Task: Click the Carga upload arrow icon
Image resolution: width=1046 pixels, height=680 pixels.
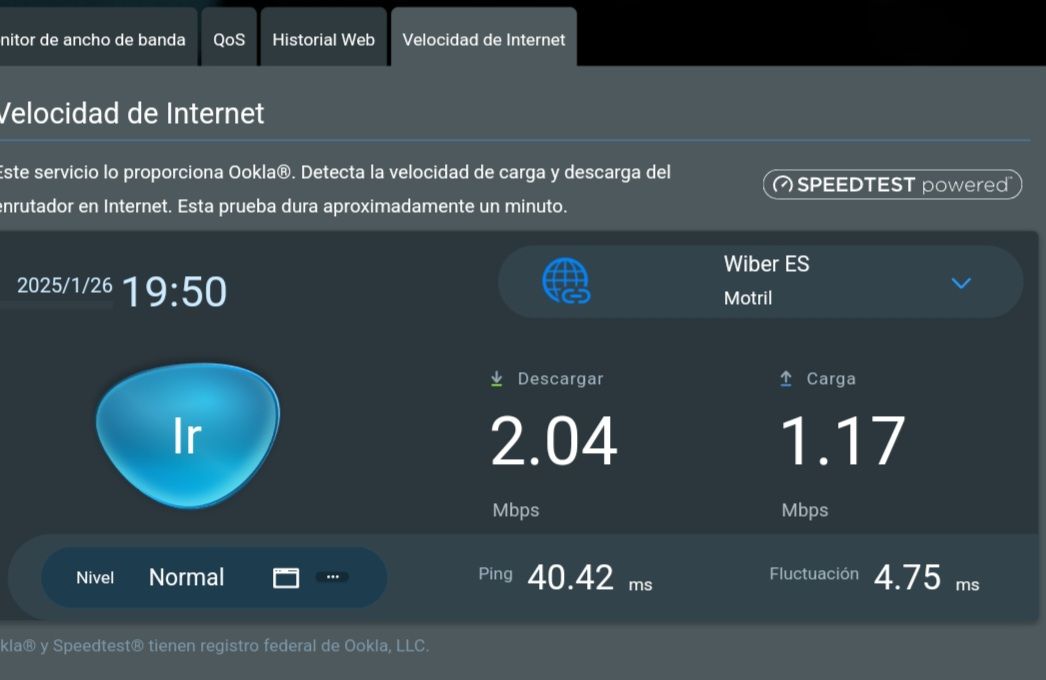Action: click(x=786, y=379)
